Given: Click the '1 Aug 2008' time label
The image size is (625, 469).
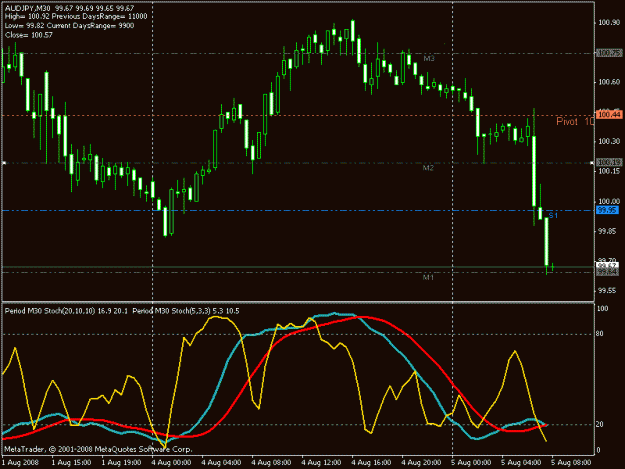Looking at the screenshot, I should coord(20,463).
